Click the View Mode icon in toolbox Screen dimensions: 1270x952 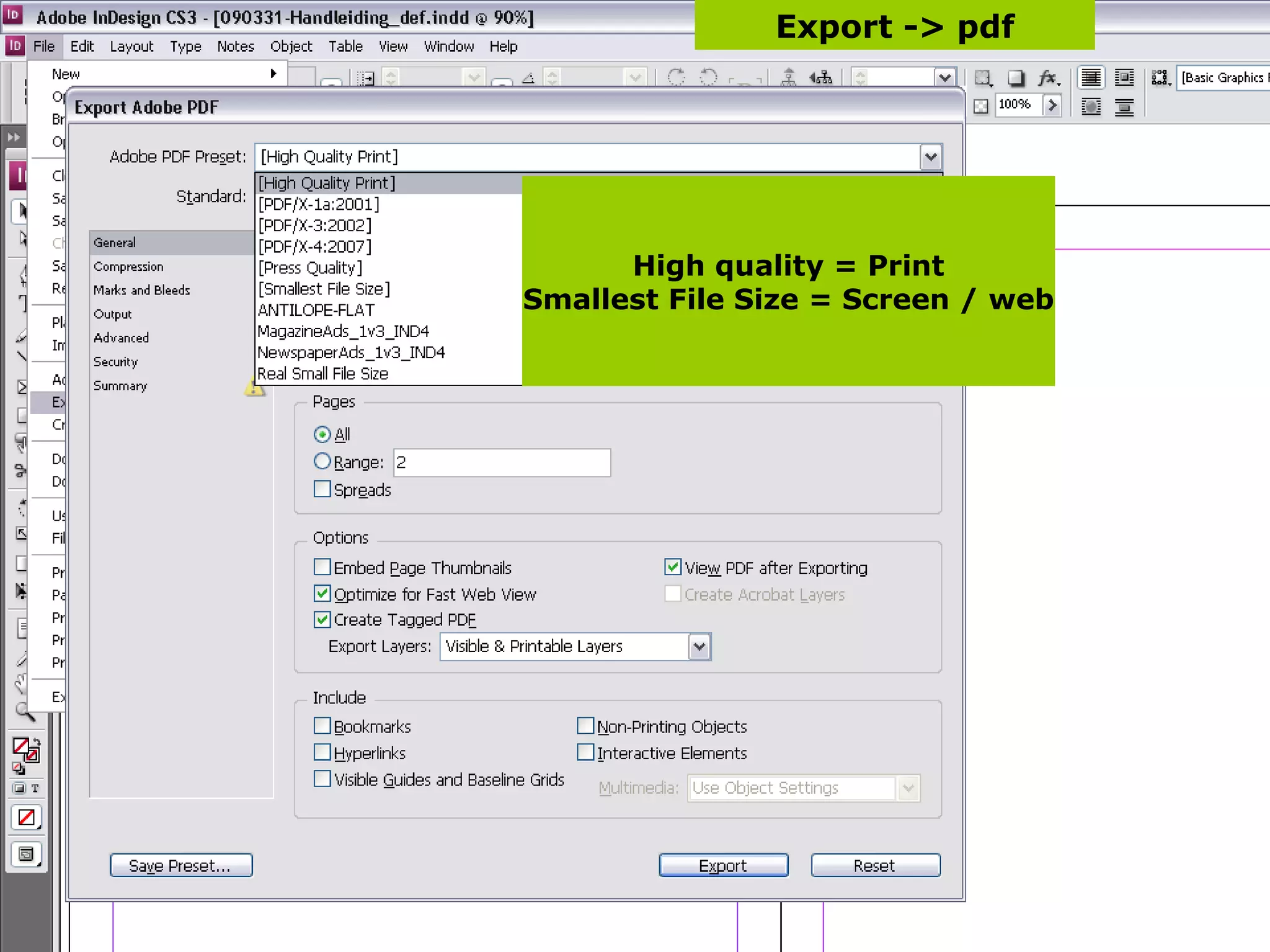26,855
